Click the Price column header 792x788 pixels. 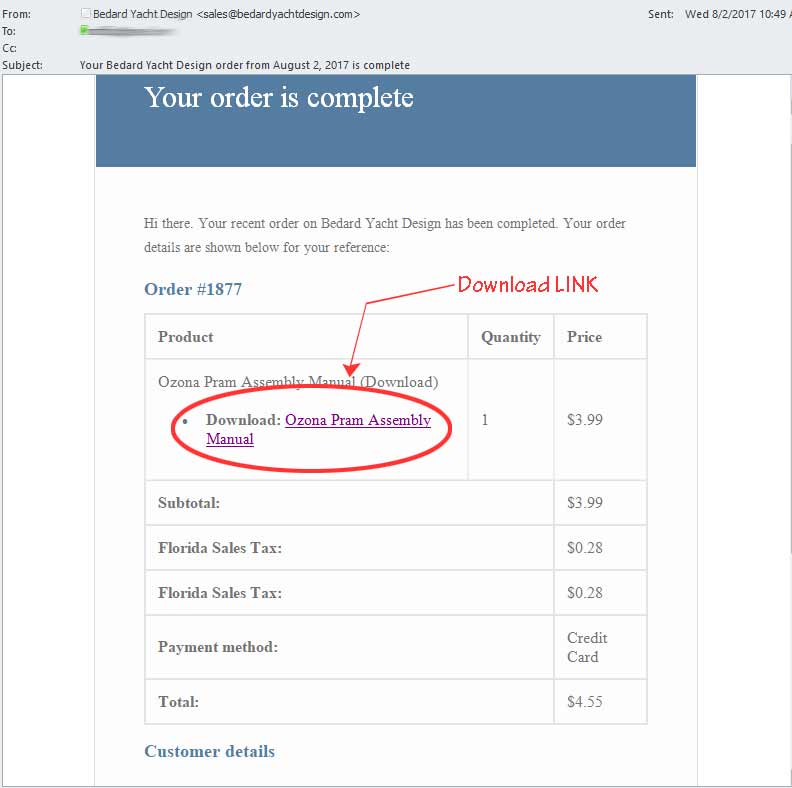point(584,337)
